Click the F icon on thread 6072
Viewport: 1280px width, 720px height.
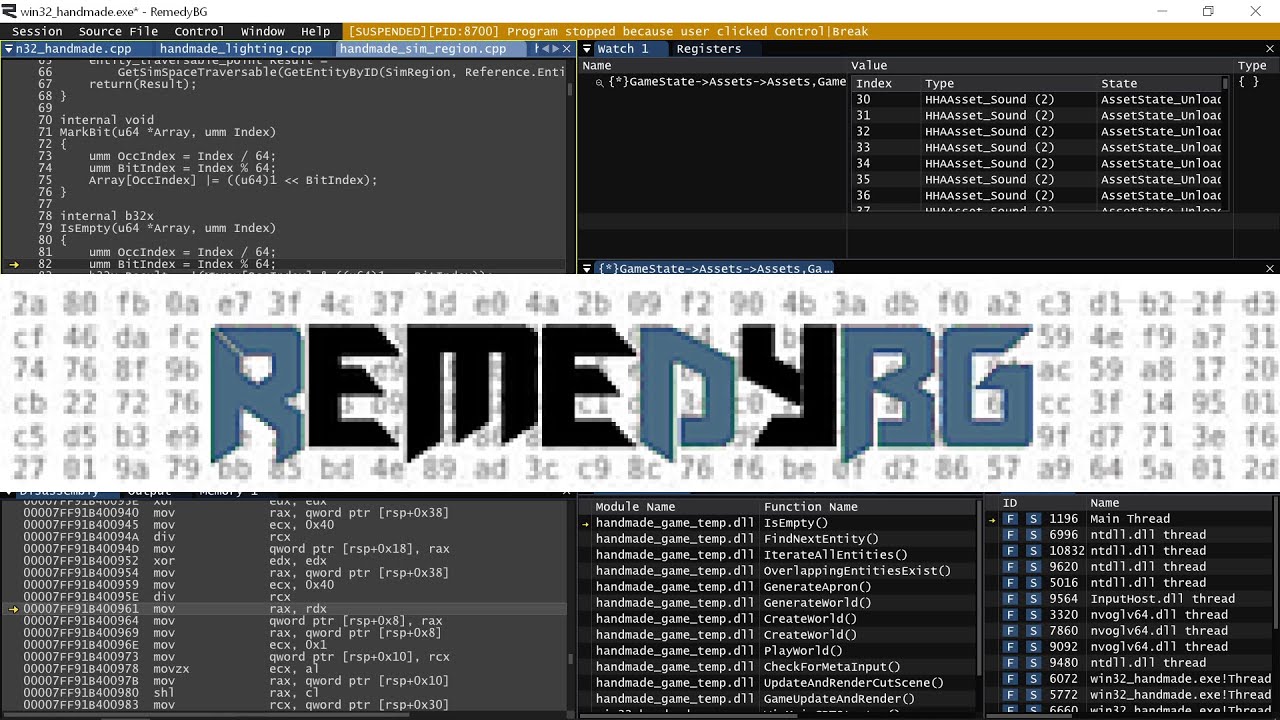pos(1011,679)
